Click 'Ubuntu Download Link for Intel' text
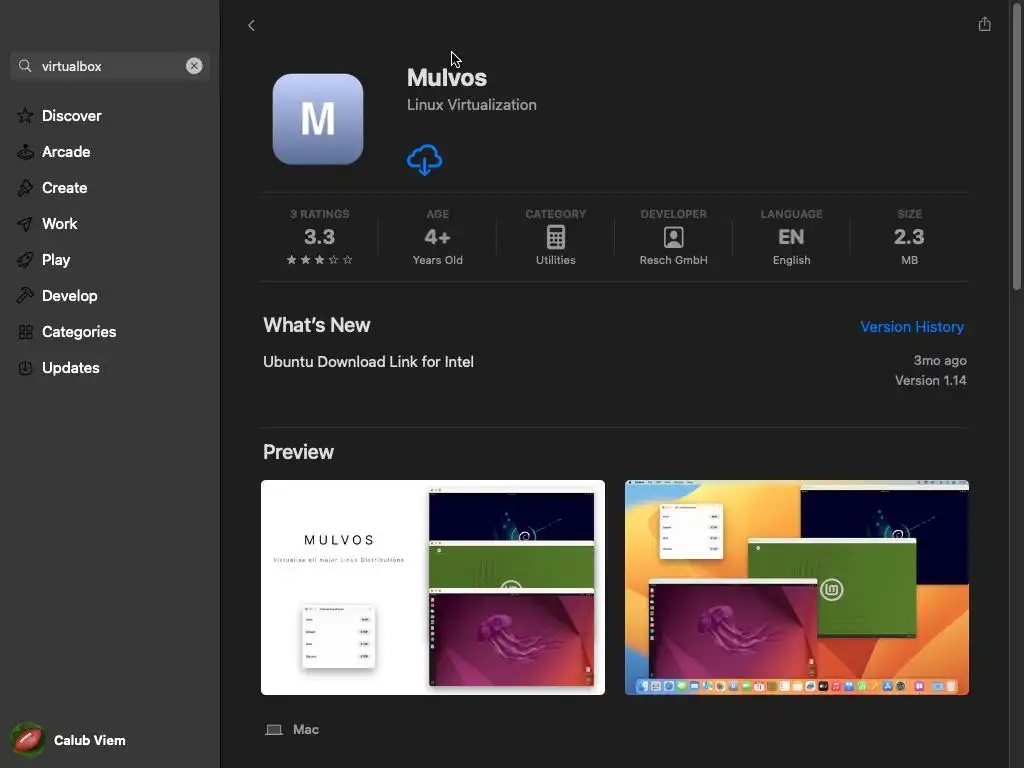This screenshot has height=768, width=1024. pos(368,362)
